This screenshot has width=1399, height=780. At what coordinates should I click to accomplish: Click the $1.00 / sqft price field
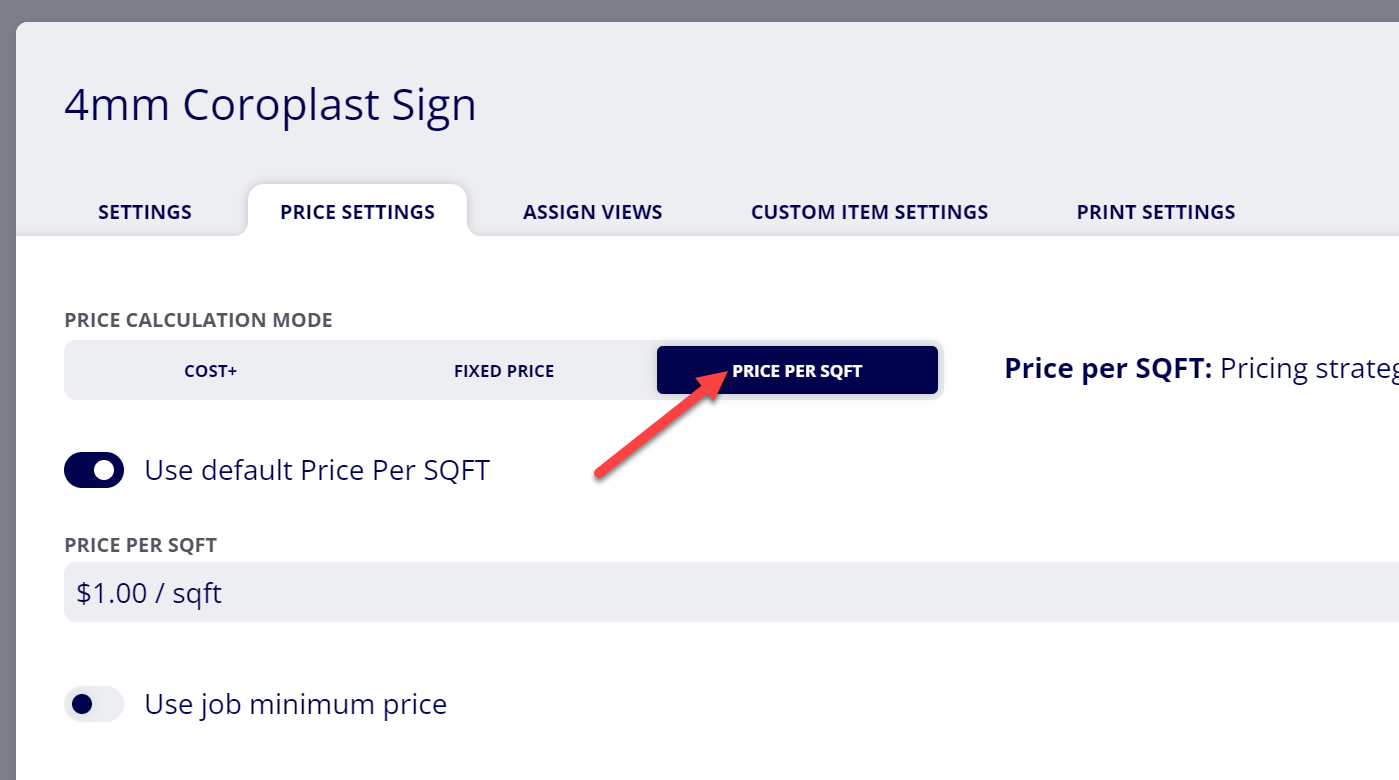pos(731,592)
